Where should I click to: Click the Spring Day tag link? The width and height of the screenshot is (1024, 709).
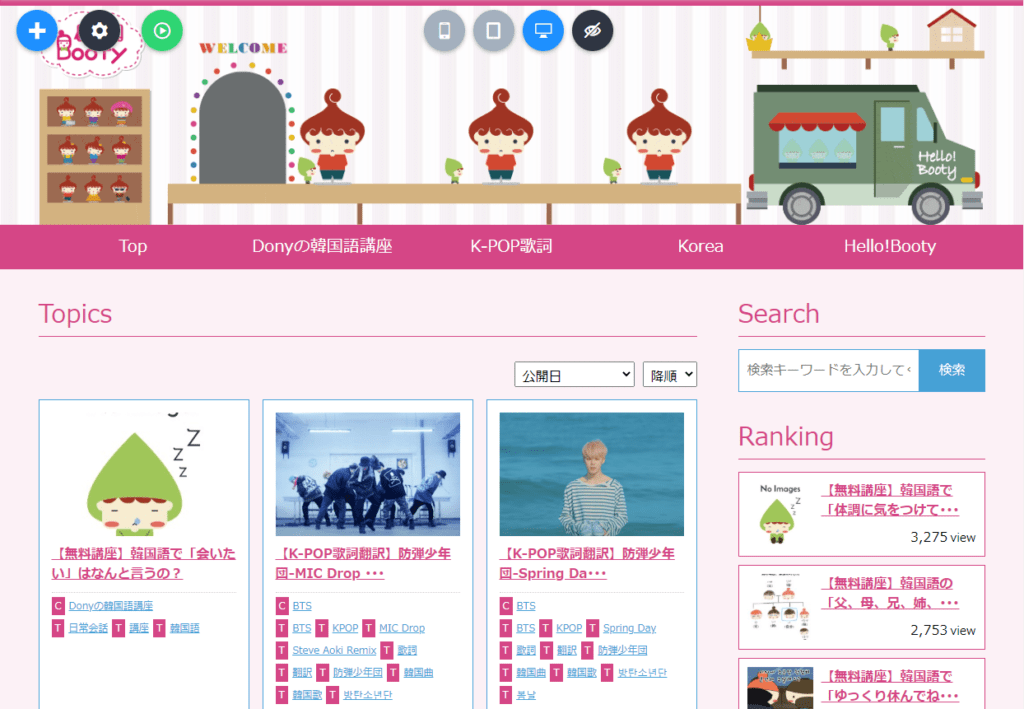[x=629, y=628]
